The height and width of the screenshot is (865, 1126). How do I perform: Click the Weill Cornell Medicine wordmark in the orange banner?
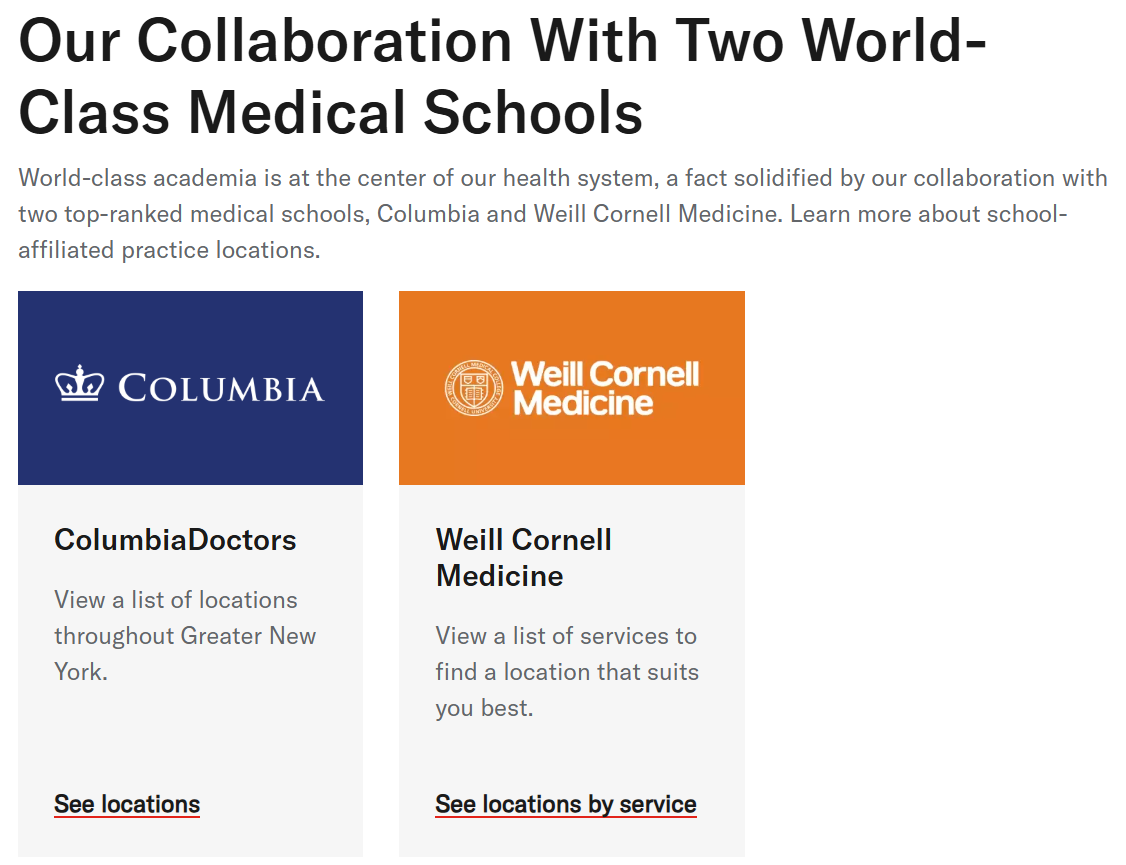605,388
